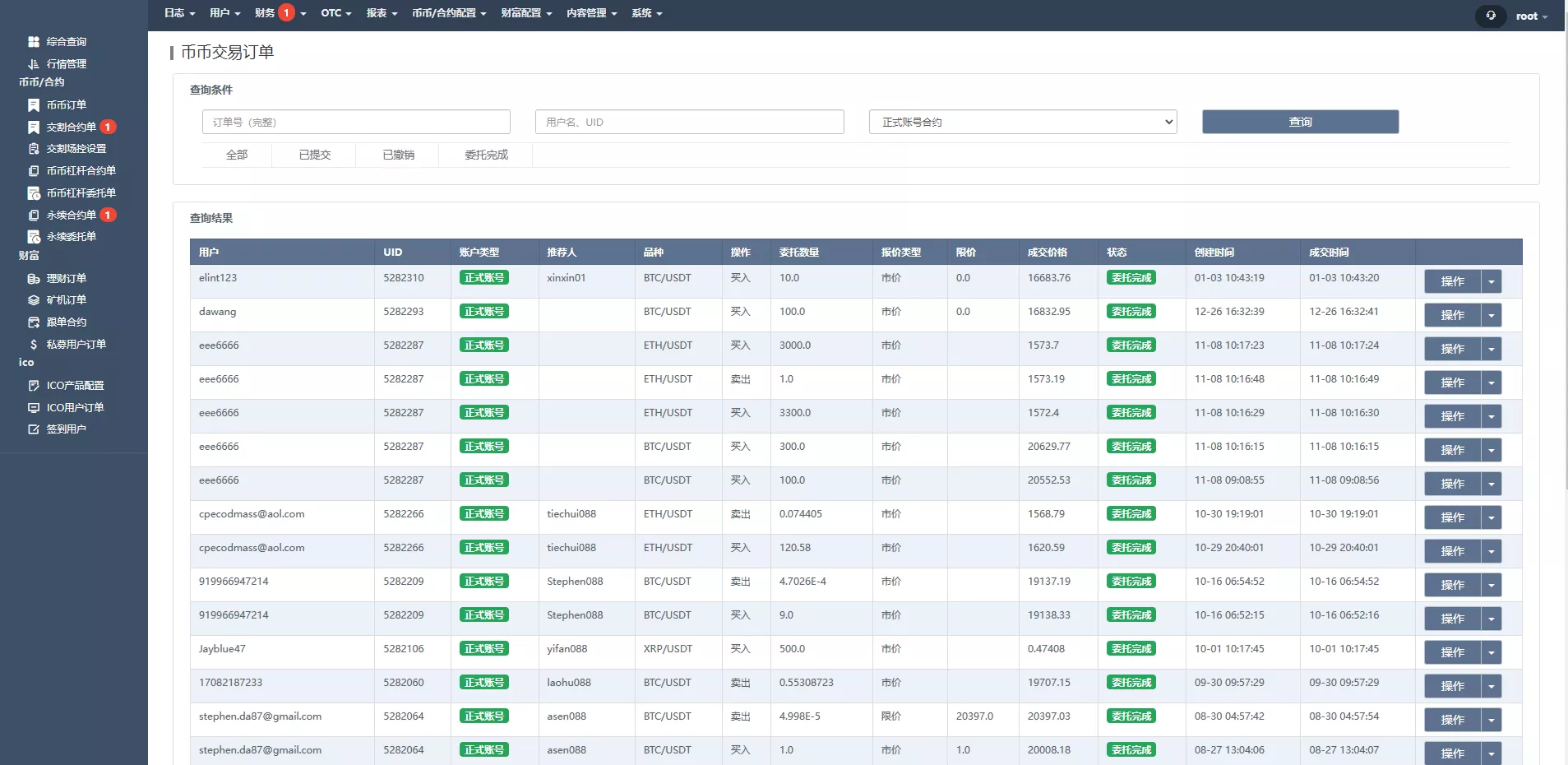This screenshot has height=765, width=1568.
Task: Expand 操作 dropdown arrow for elint123 row
Action: point(1491,281)
